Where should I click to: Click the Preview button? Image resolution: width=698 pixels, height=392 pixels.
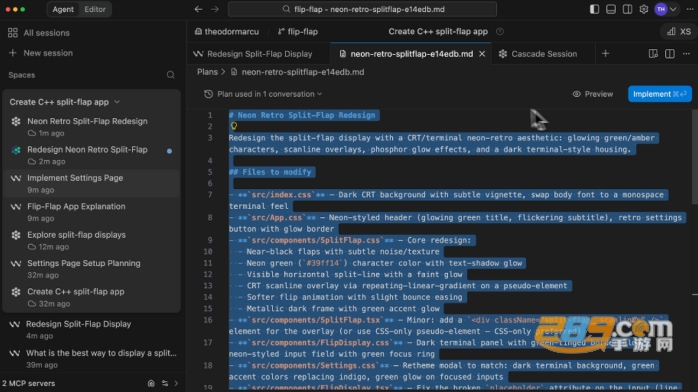[x=592, y=94]
